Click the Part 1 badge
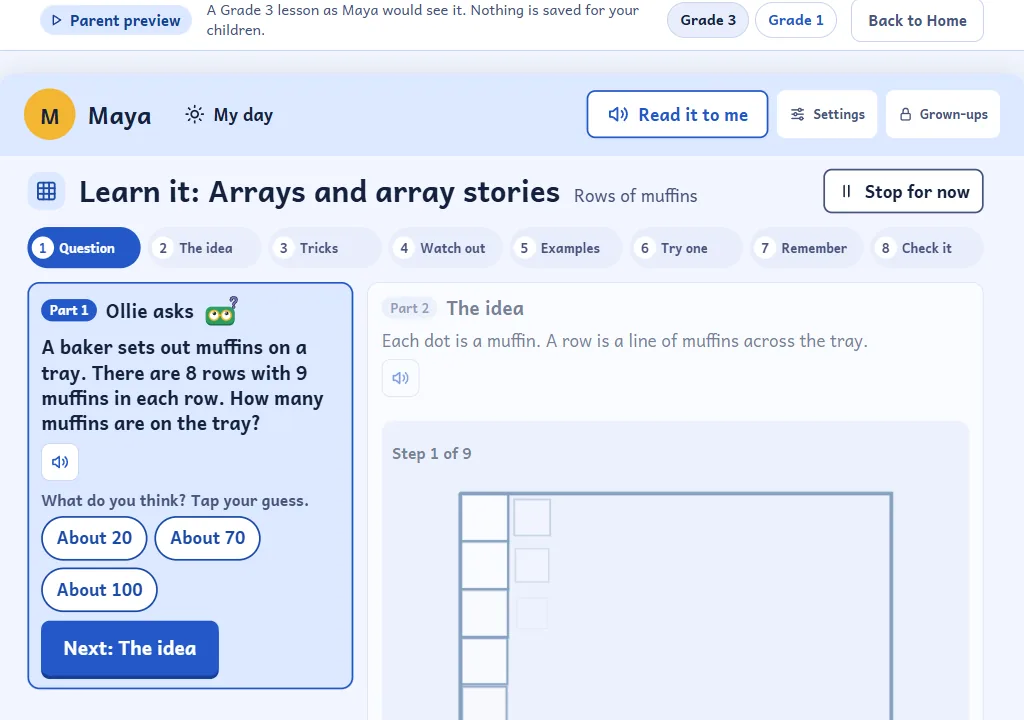 pyautogui.click(x=69, y=310)
